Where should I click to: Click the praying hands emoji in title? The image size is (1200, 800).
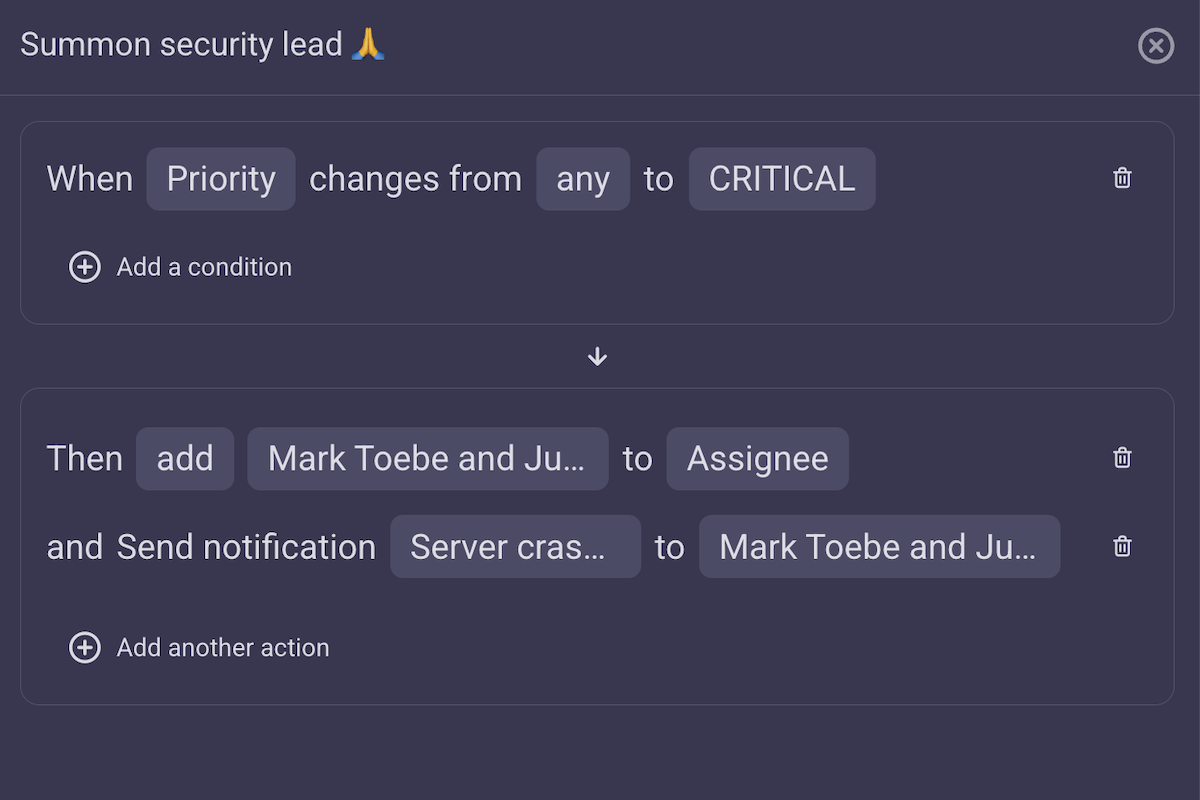tap(369, 44)
